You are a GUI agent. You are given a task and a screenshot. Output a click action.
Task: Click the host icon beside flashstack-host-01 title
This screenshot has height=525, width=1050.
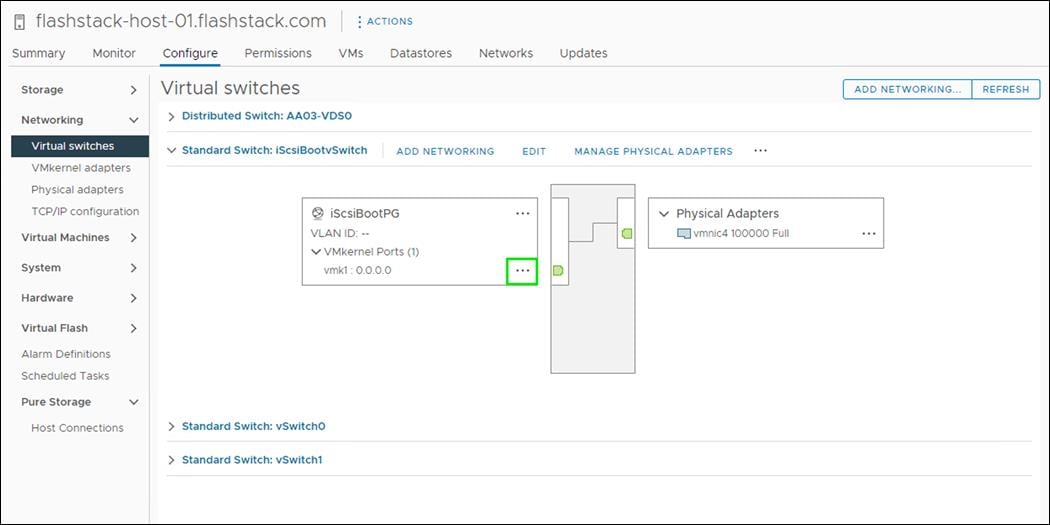pyautogui.click(x=20, y=22)
